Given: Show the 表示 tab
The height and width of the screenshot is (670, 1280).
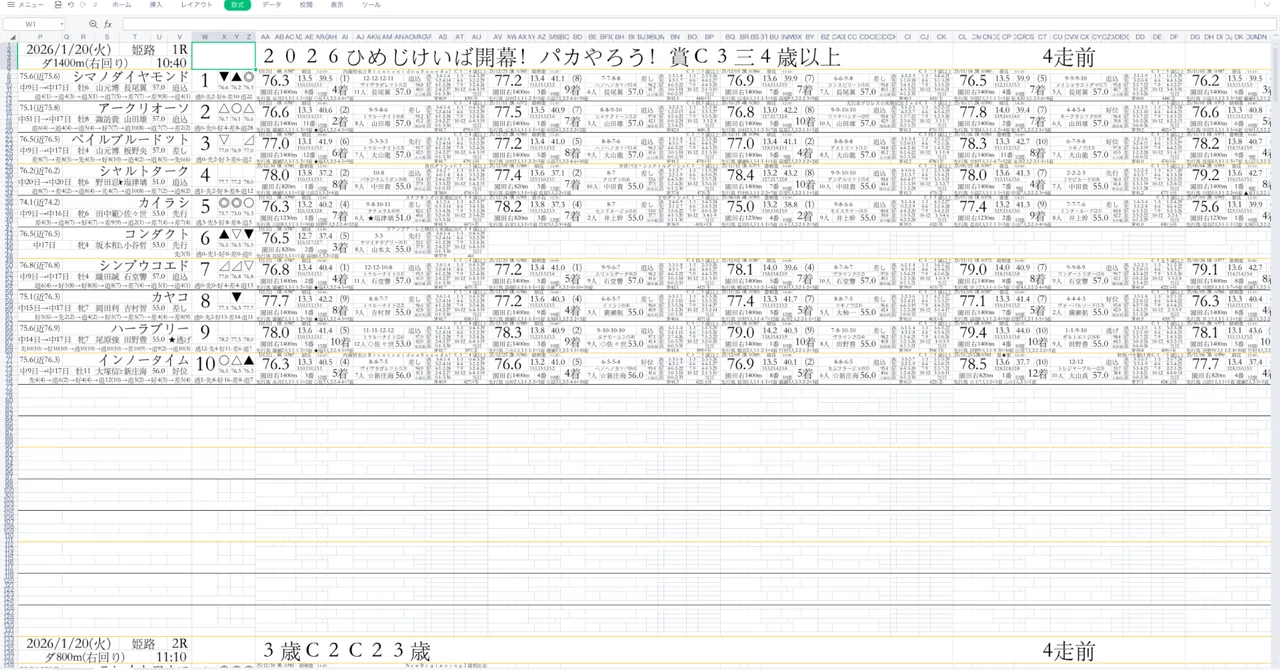Looking at the screenshot, I should coord(337,5).
